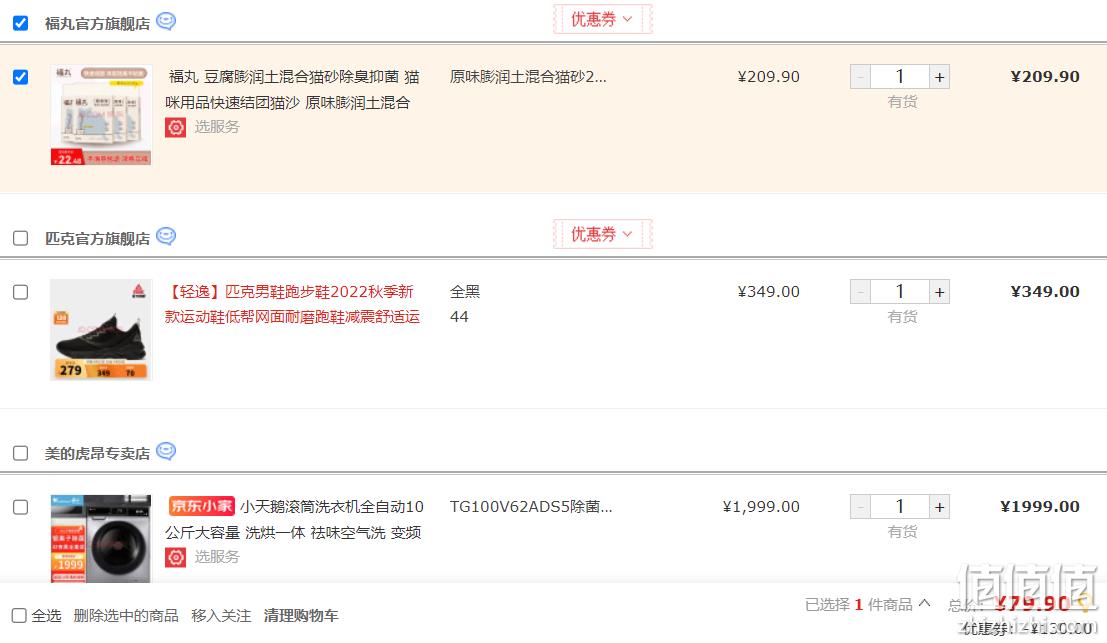Select the 匹克 running shoes item checkbox
Viewport: 1107px width, 643px height.
tap(20, 292)
